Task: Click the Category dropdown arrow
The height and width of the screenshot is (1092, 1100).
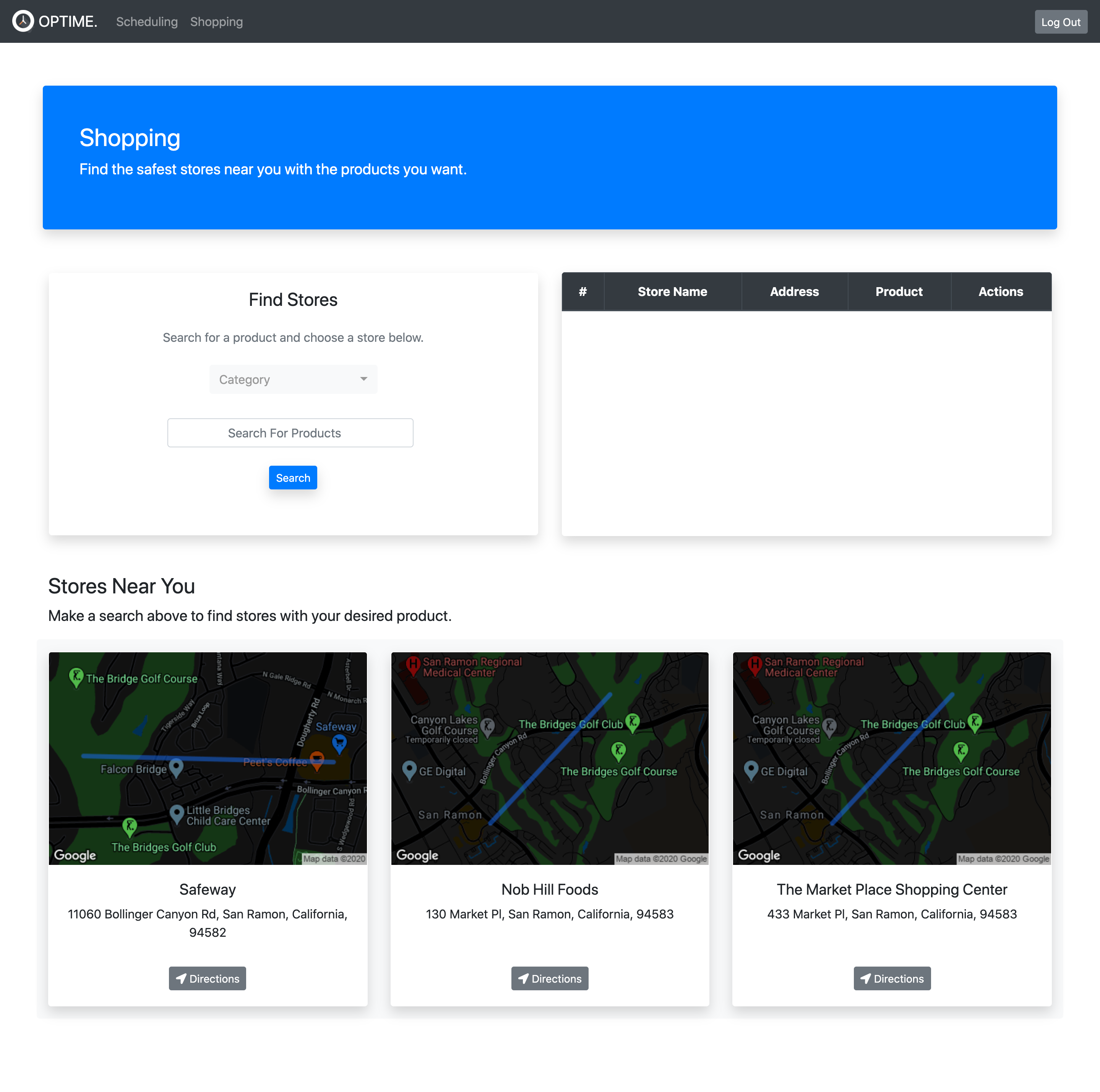Action: pyautogui.click(x=363, y=379)
